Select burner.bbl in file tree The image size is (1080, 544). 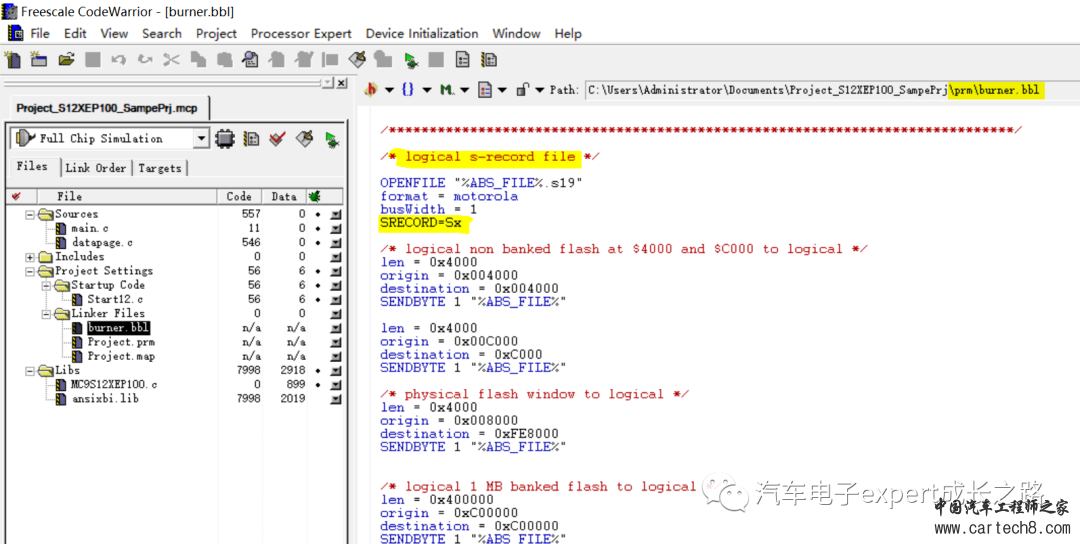click(x=118, y=328)
